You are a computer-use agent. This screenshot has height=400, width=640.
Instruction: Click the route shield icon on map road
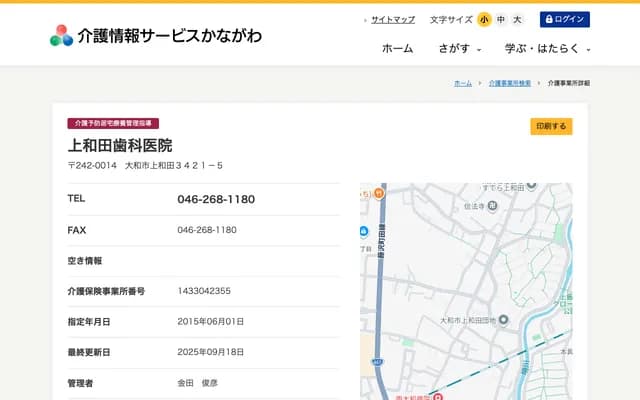pos(377,362)
